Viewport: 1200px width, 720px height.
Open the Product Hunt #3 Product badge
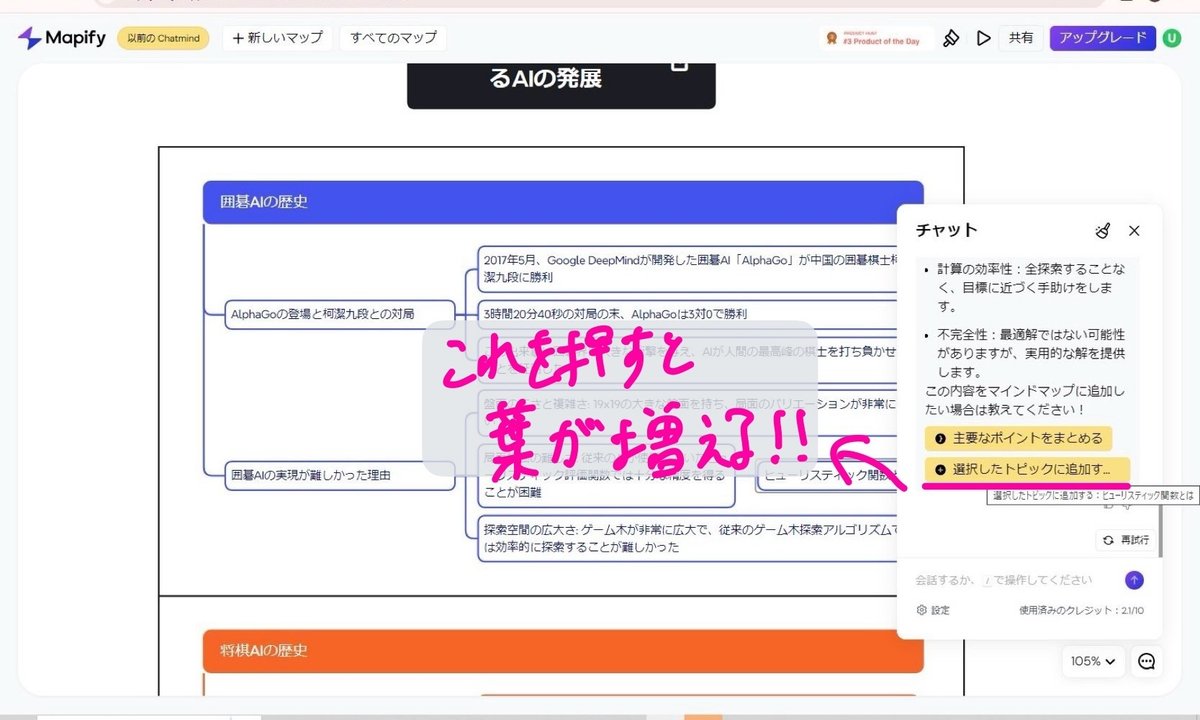(875, 38)
